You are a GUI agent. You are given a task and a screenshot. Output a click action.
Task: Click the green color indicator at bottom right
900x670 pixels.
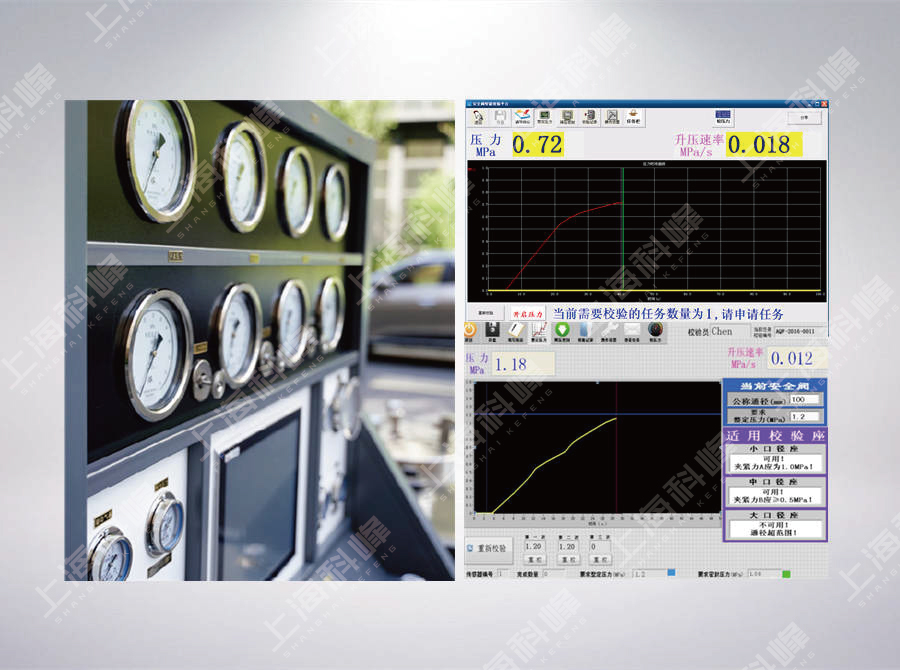tap(786, 574)
